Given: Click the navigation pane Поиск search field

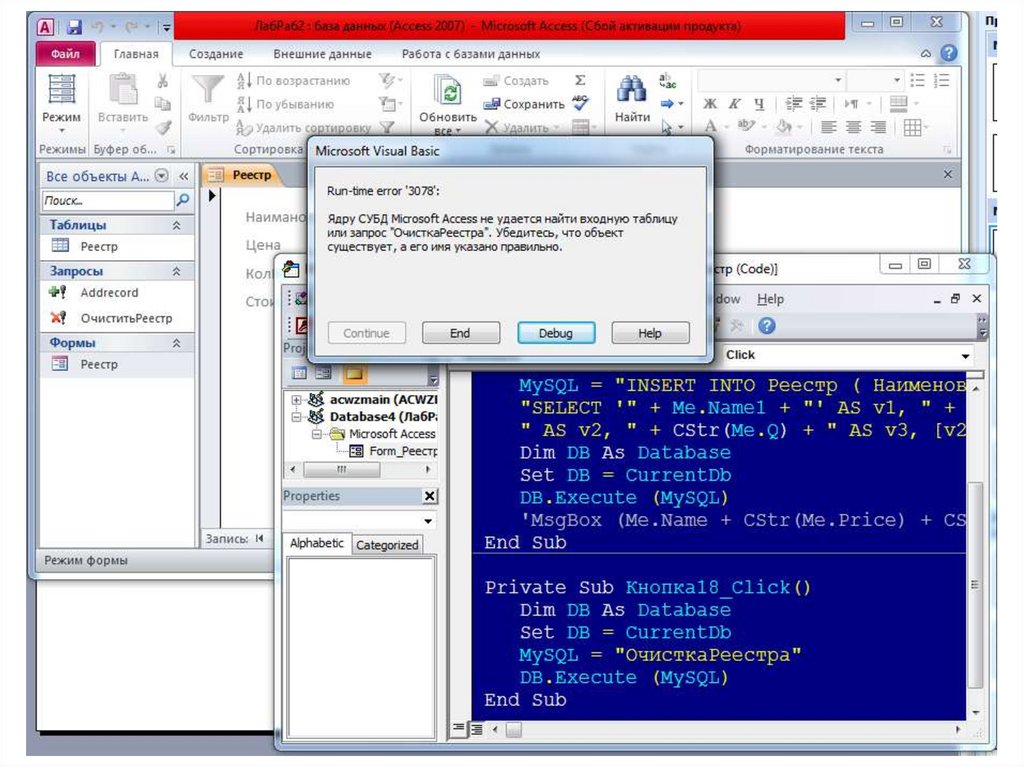Looking at the screenshot, I should point(108,201).
